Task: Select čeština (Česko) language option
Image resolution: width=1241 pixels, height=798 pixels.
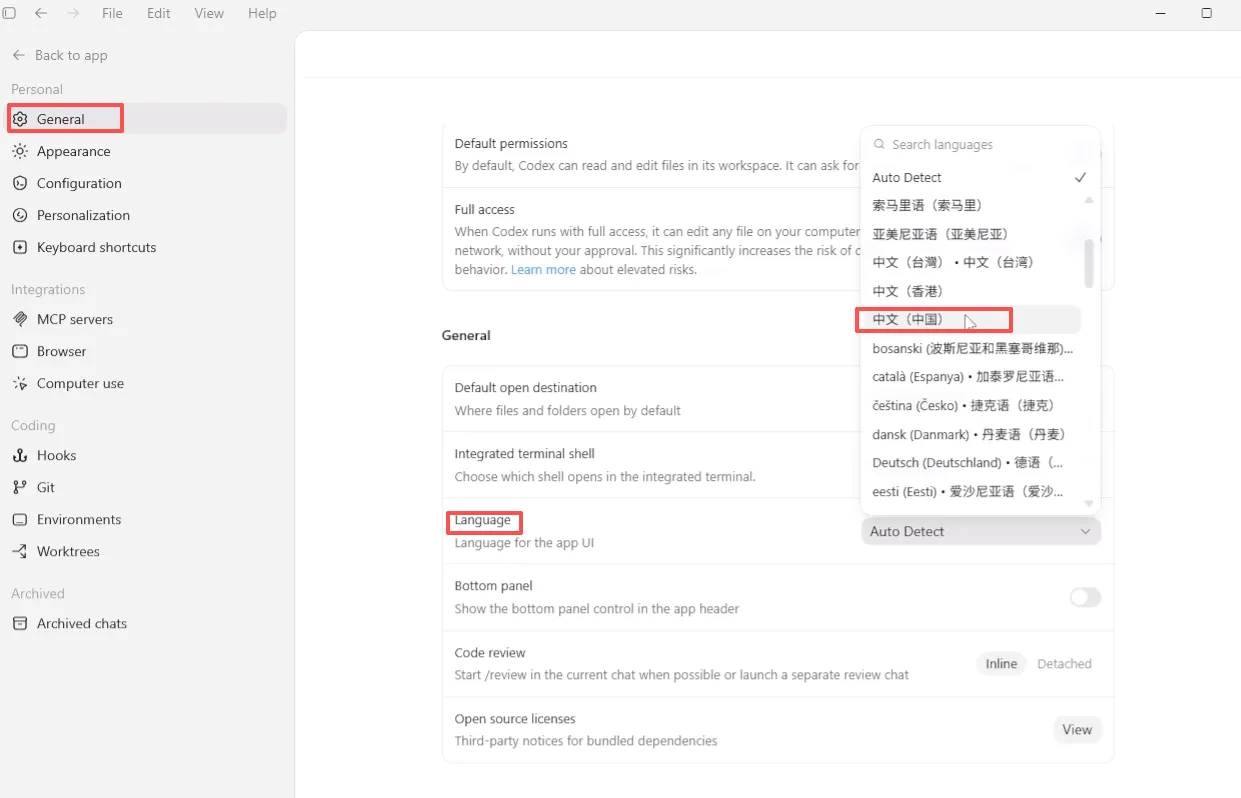Action: coord(972,405)
